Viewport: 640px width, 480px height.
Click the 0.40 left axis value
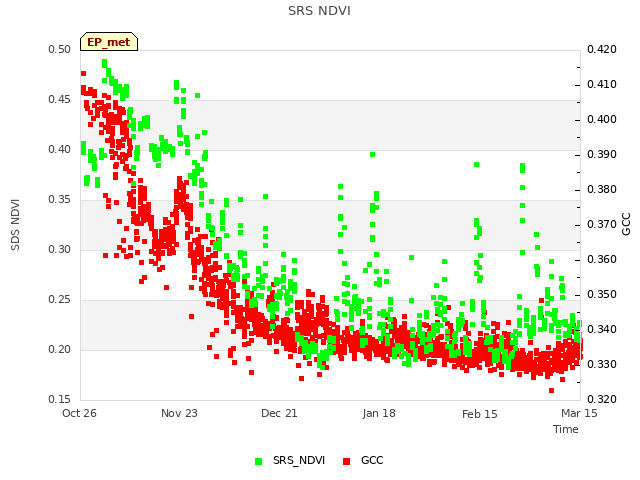point(60,149)
